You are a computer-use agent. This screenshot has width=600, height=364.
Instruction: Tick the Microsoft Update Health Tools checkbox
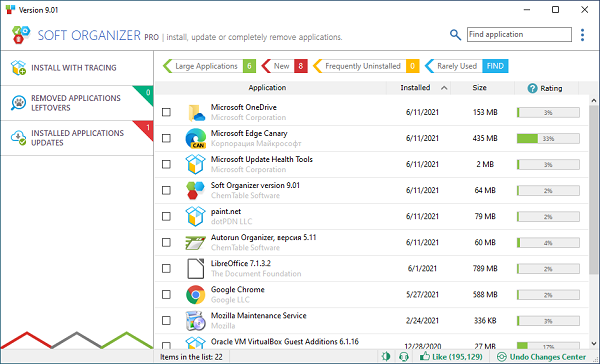166,164
